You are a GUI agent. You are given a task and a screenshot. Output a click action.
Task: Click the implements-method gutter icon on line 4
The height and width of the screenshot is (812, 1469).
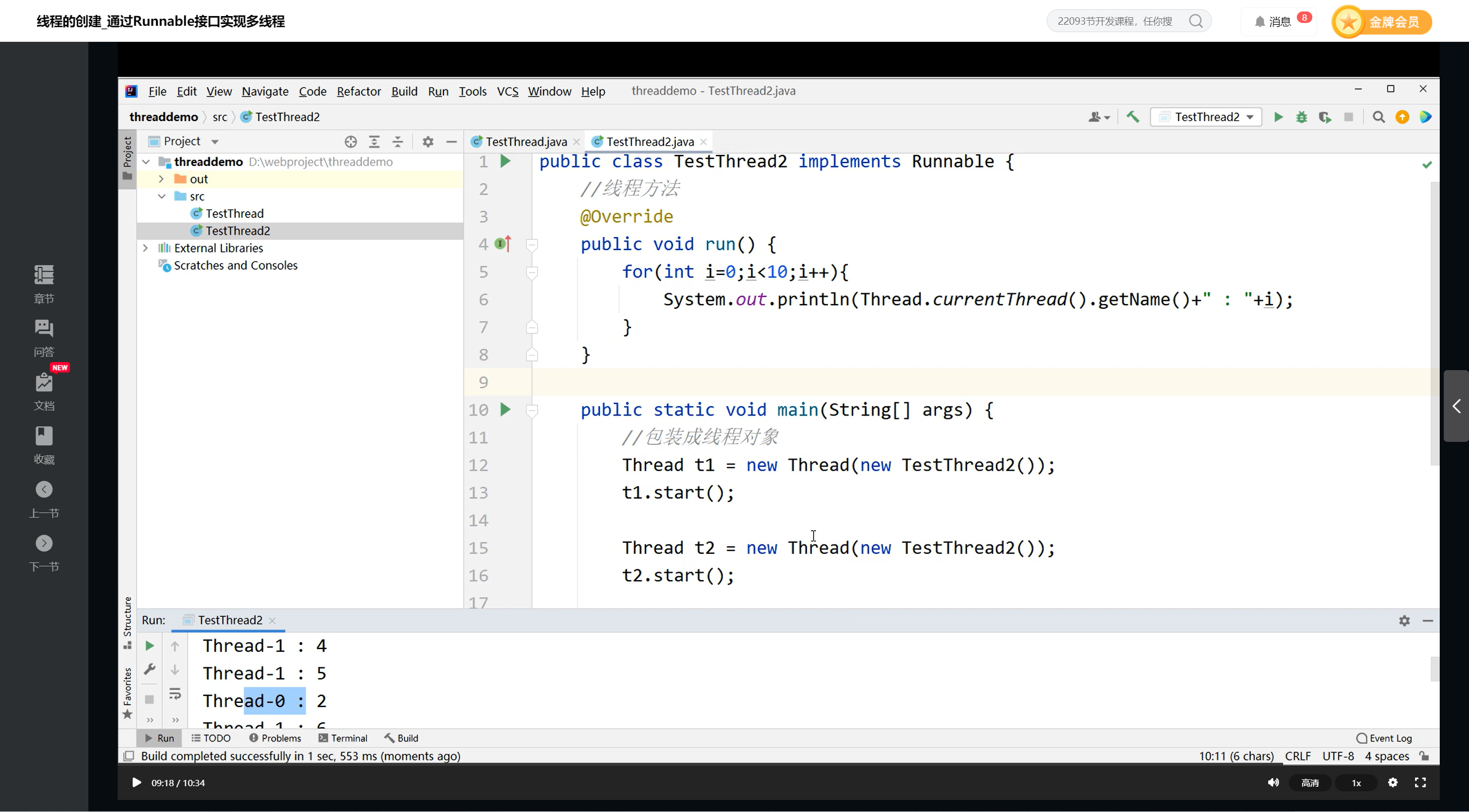503,244
